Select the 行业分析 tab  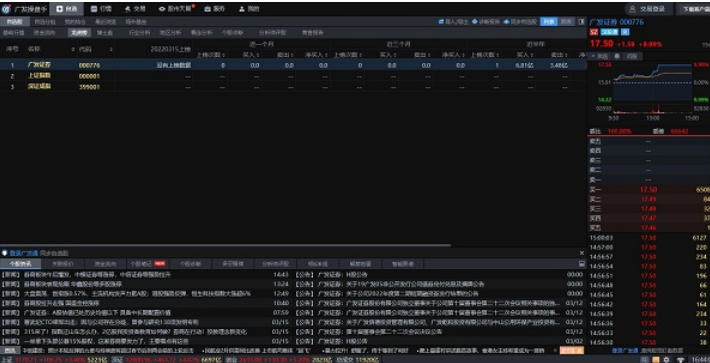139,33
